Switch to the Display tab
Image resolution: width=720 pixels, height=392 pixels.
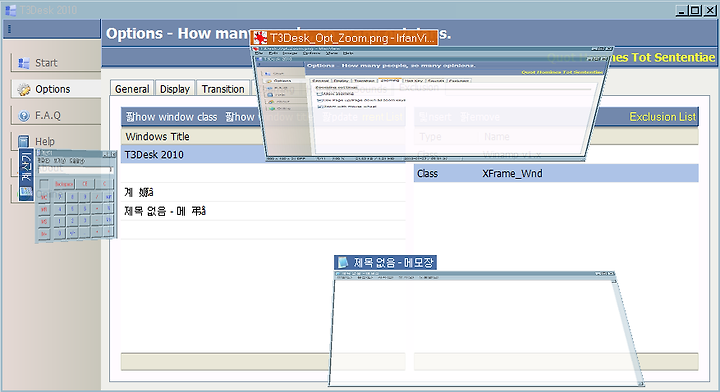click(174, 89)
